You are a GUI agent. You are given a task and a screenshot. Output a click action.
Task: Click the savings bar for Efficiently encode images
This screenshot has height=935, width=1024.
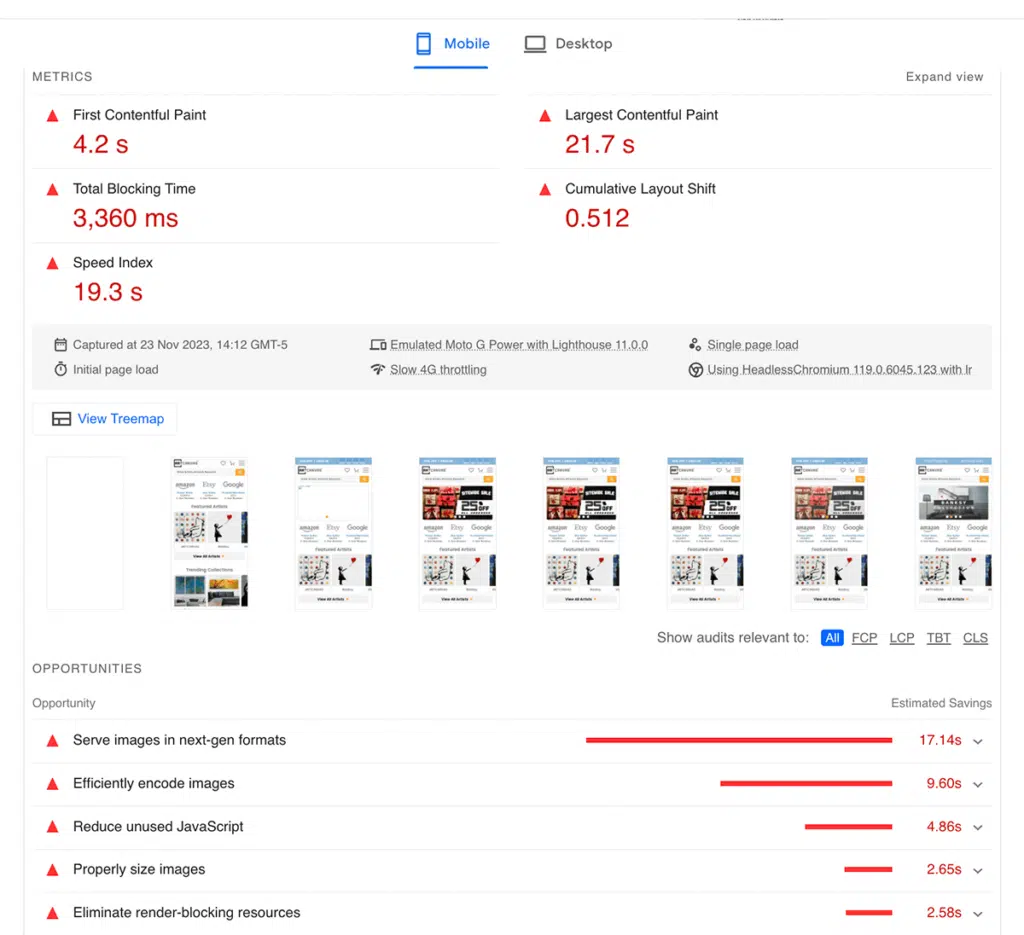806,783
